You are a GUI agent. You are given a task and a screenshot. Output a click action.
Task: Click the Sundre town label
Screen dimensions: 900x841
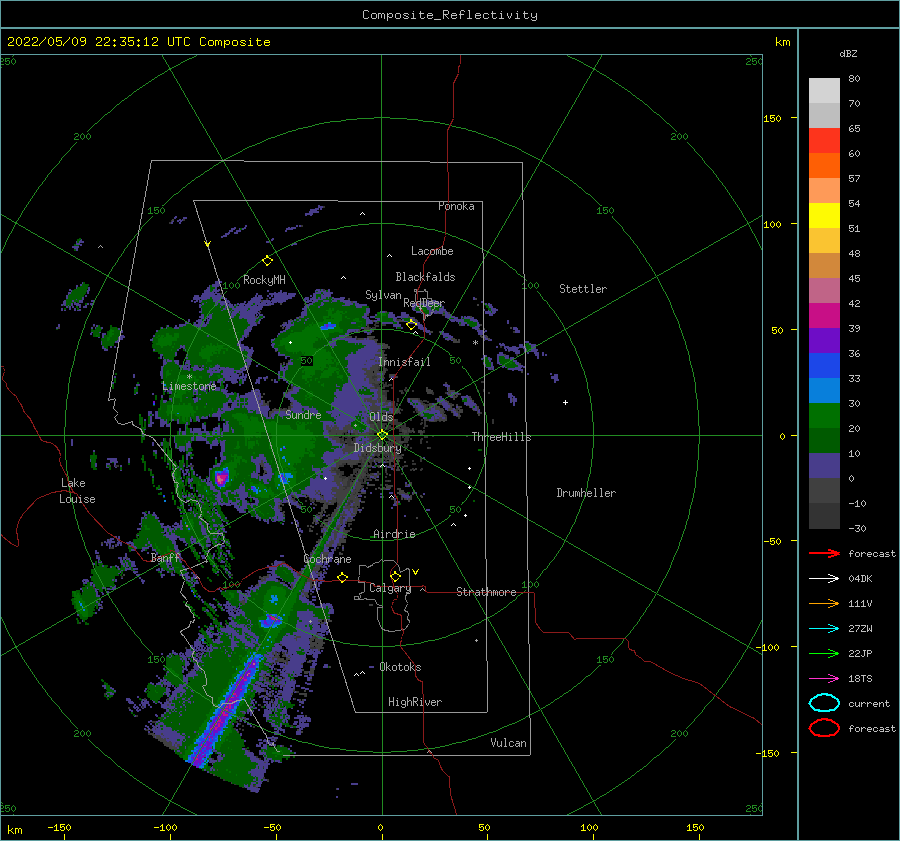click(x=303, y=415)
